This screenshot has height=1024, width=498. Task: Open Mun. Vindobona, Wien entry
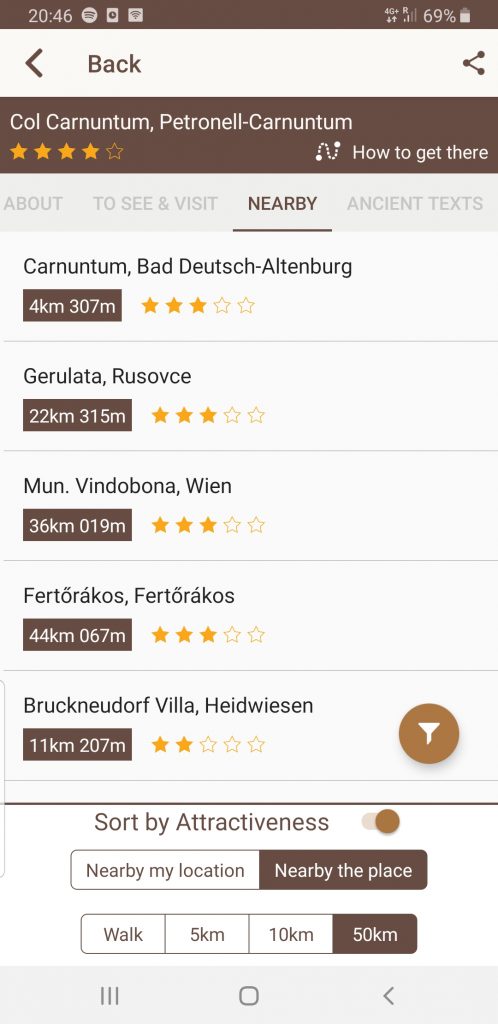coord(249,506)
